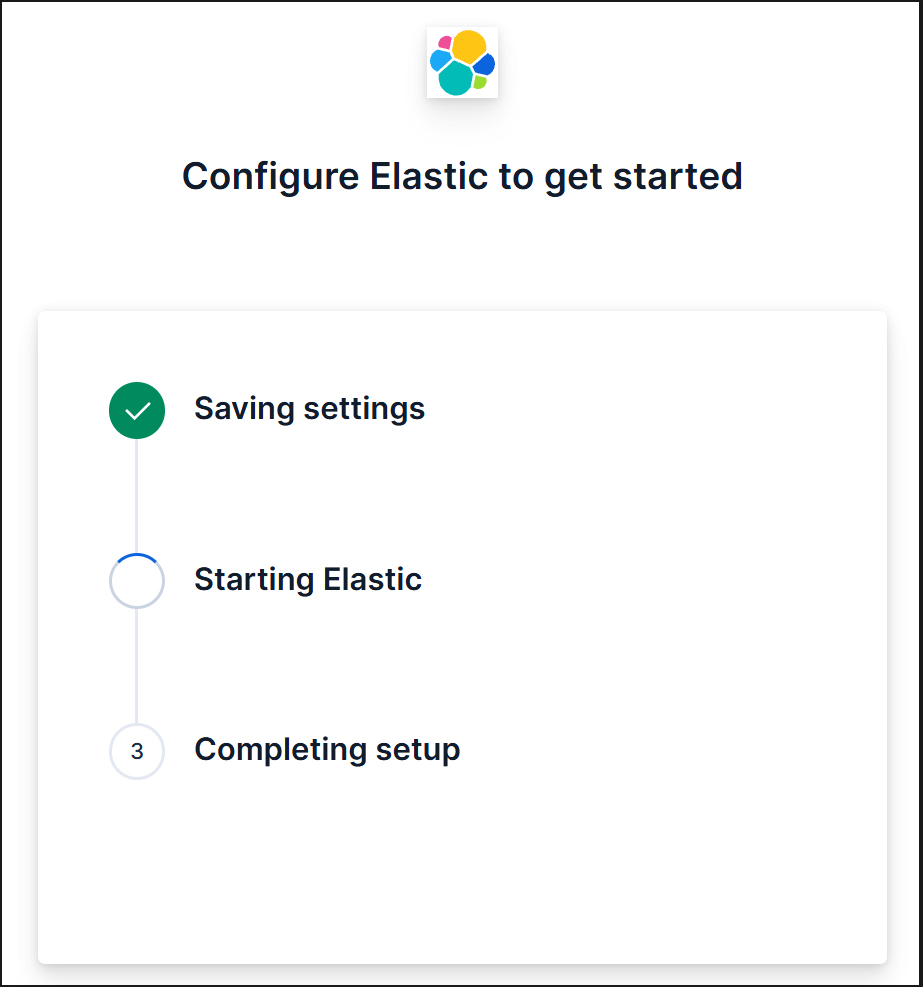
Task: Click the line connecting steps two and three
Action: point(137,665)
